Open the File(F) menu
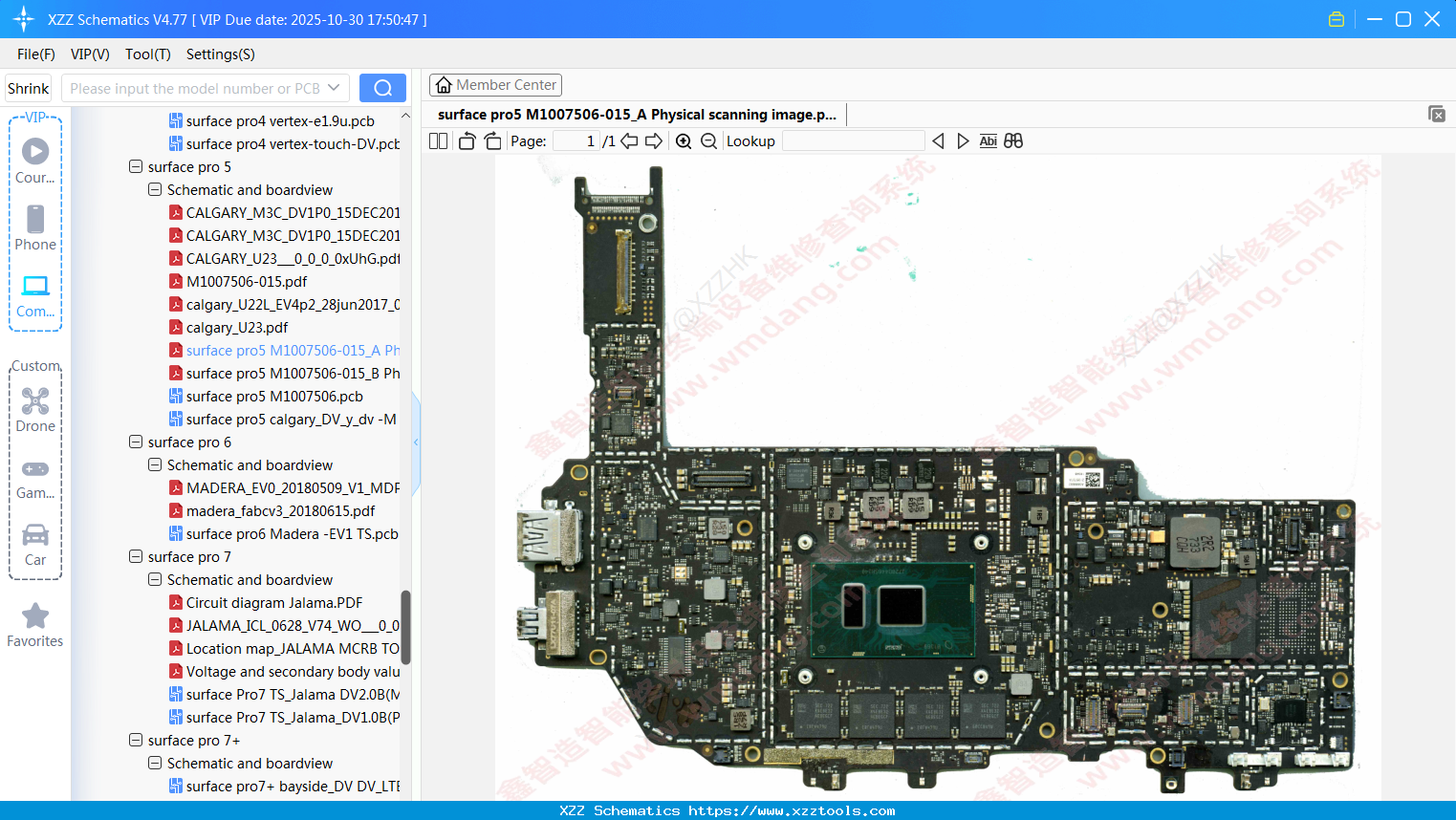The height and width of the screenshot is (820, 1456). tap(36, 54)
